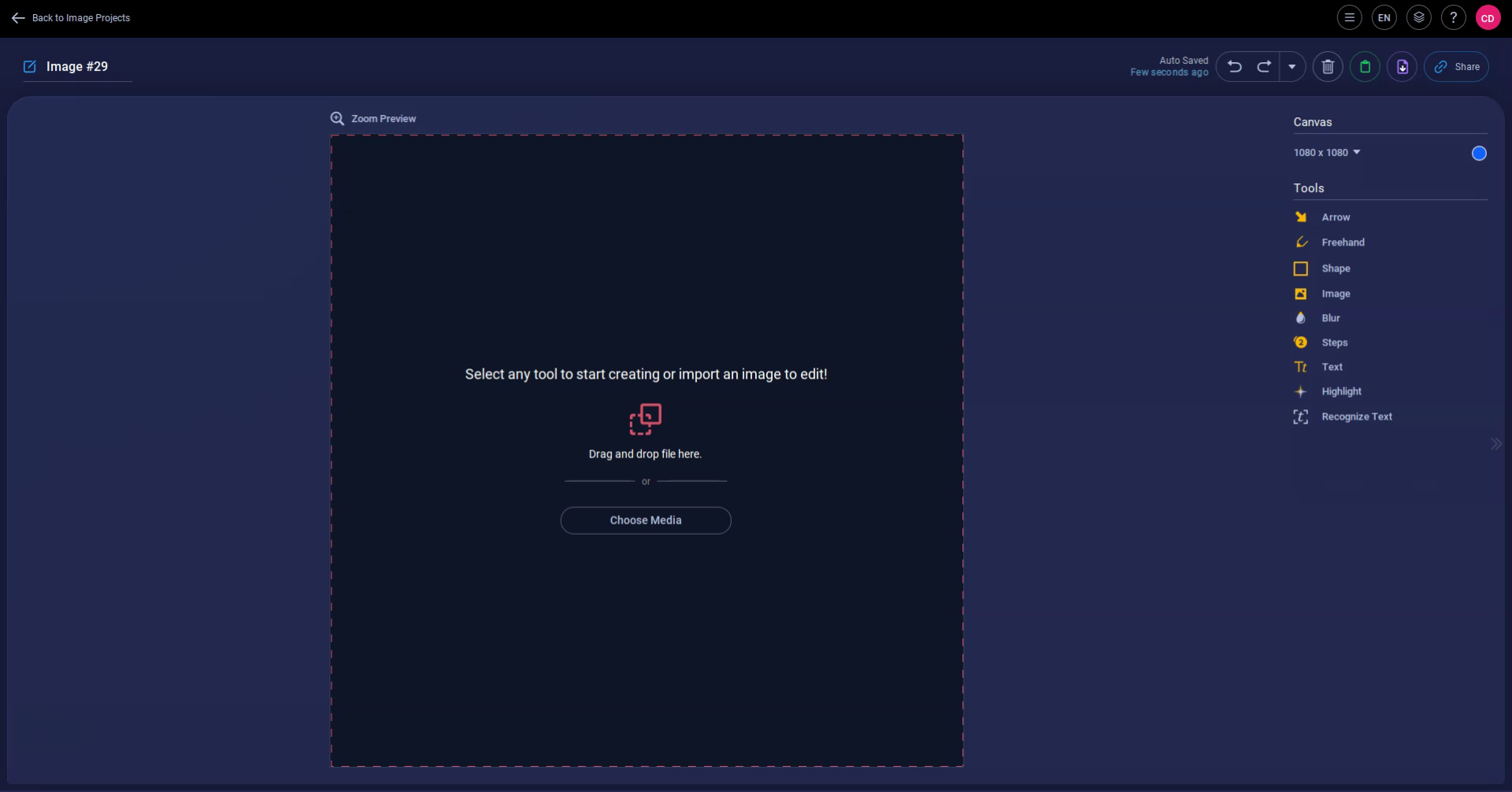Select the Arrow tool
The image size is (1512, 792).
(x=1335, y=217)
